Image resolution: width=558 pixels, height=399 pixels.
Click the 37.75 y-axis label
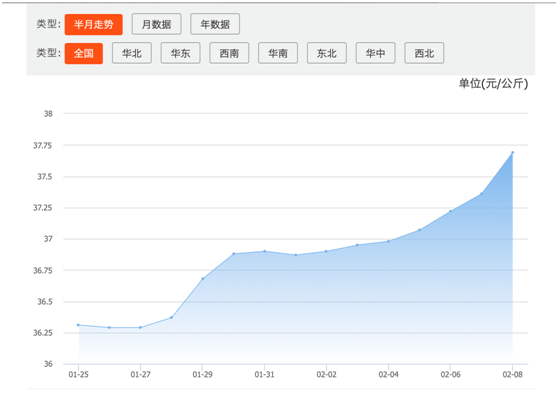(x=43, y=145)
